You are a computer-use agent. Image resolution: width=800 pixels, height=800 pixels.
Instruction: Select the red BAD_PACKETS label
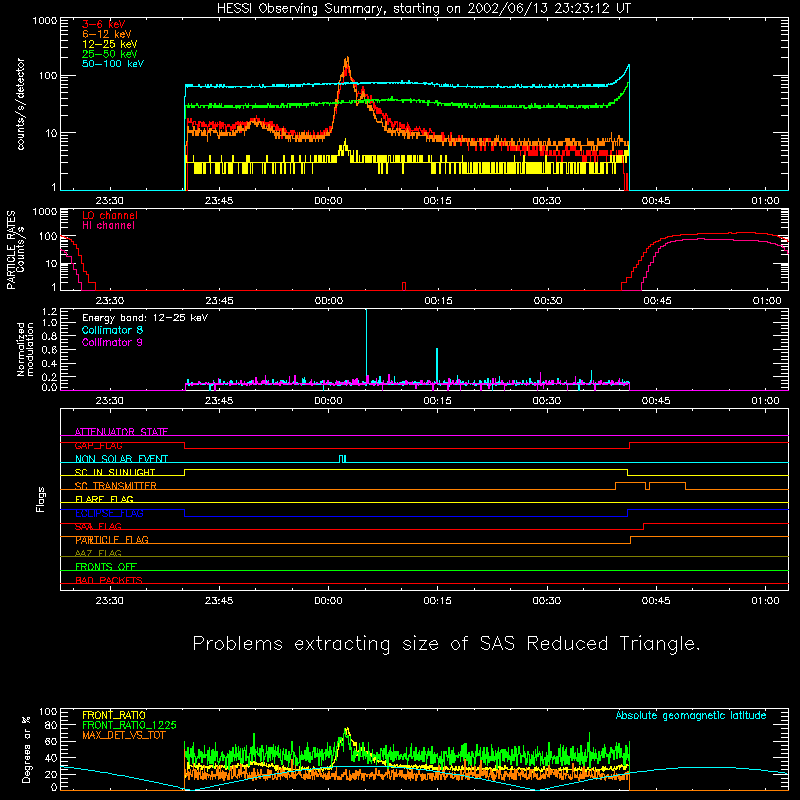pyautogui.click(x=109, y=580)
